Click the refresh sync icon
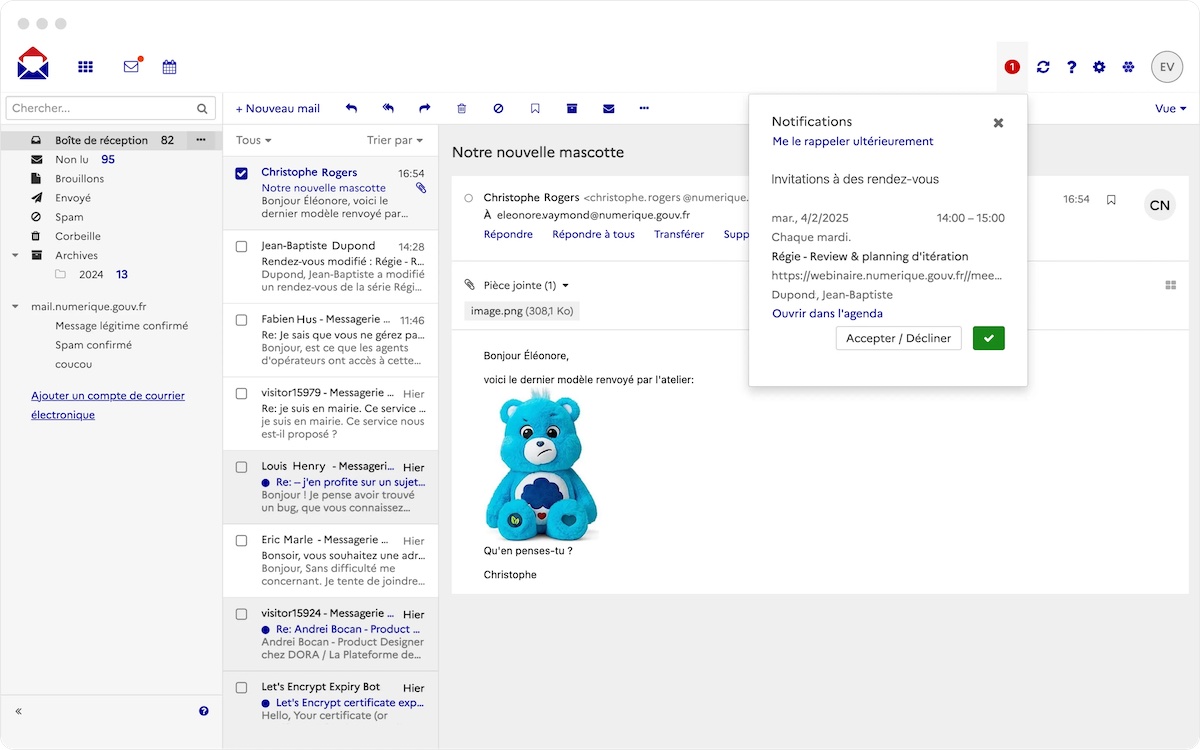The width and height of the screenshot is (1200, 750). 1043,67
